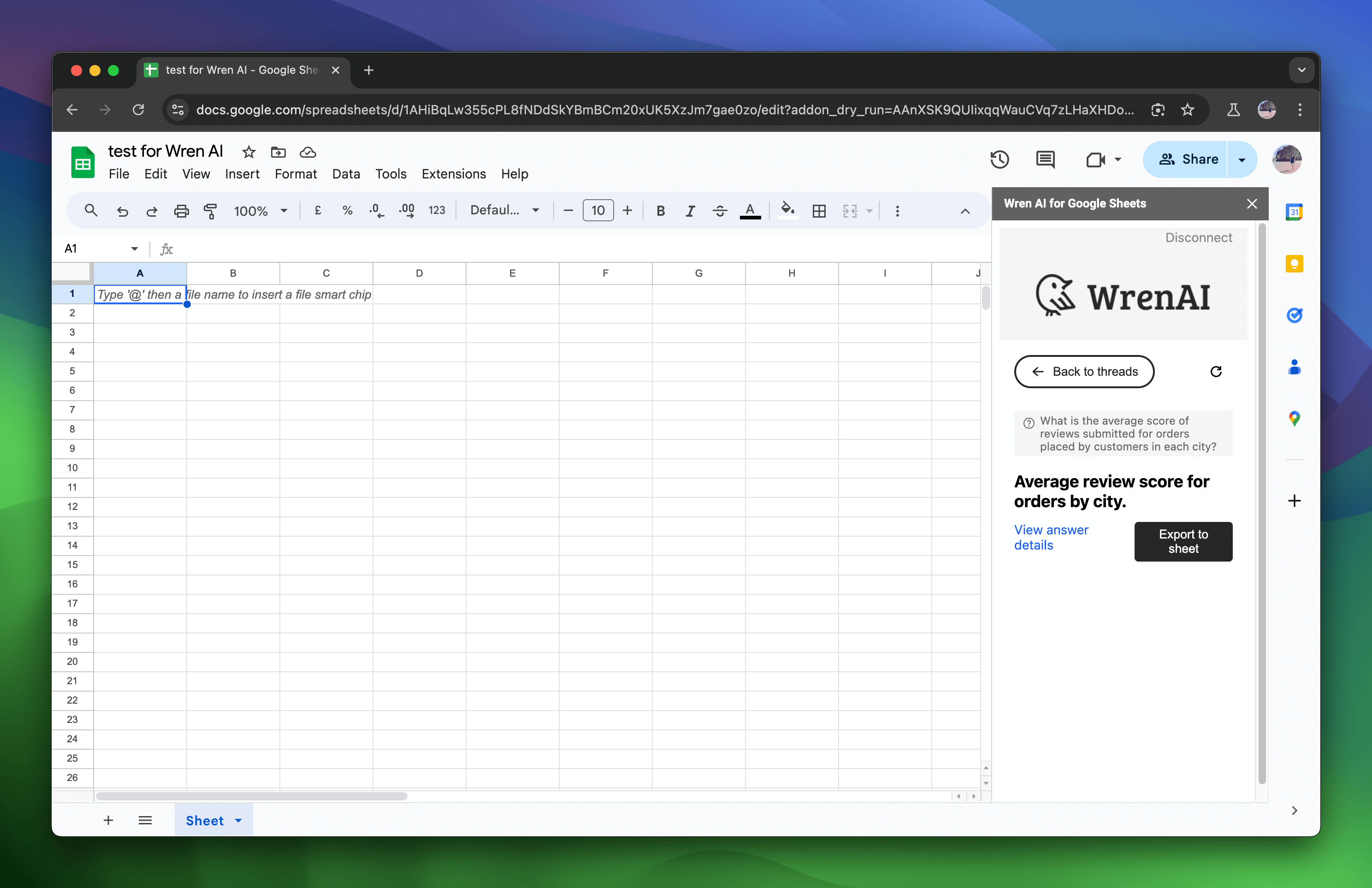Viewport: 1372px width, 888px height.
Task: Open more toolbar options
Action: click(897, 211)
